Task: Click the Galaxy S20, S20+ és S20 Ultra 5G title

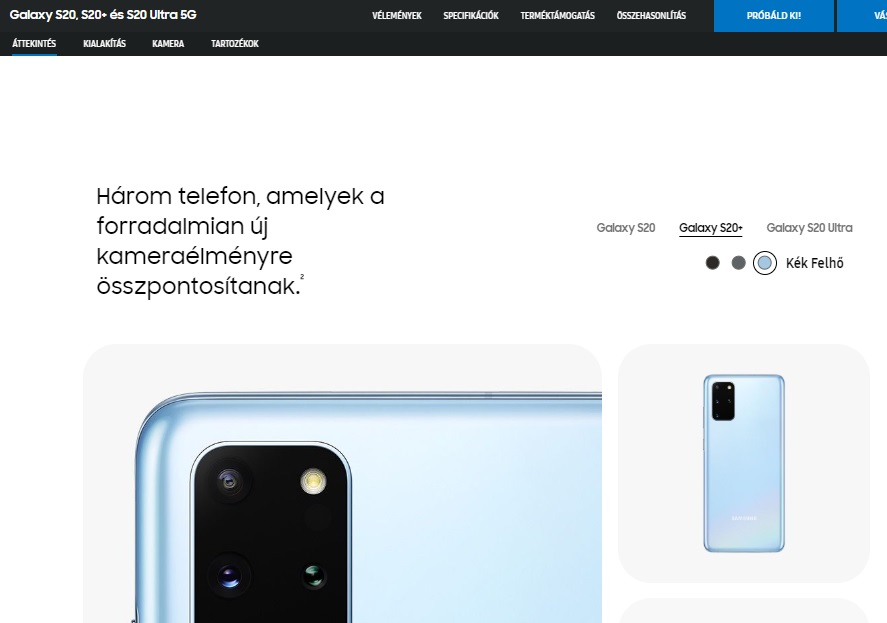Action: coord(103,15)
